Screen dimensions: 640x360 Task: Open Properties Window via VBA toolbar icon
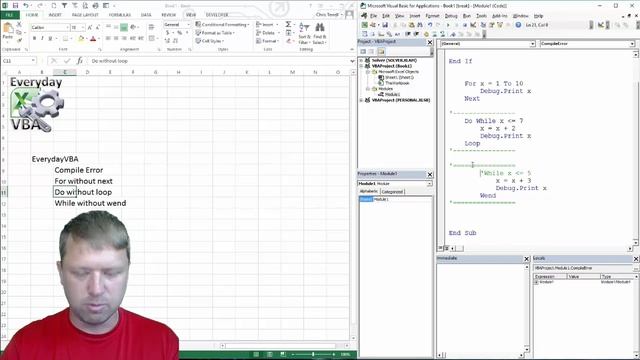point(491,25)
